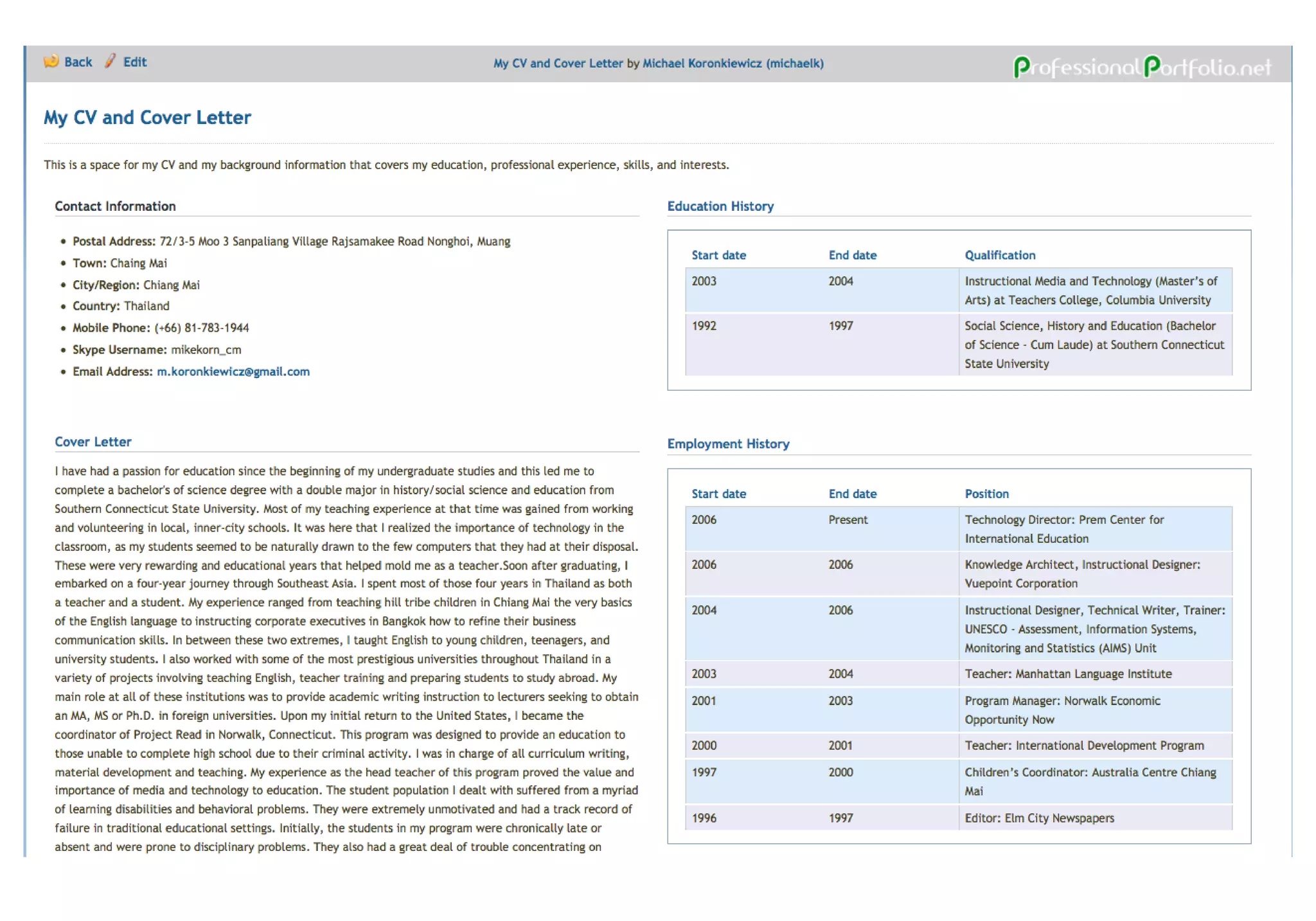Open the Back link text
The image size is (1316, 921).
tap(78, 62)
